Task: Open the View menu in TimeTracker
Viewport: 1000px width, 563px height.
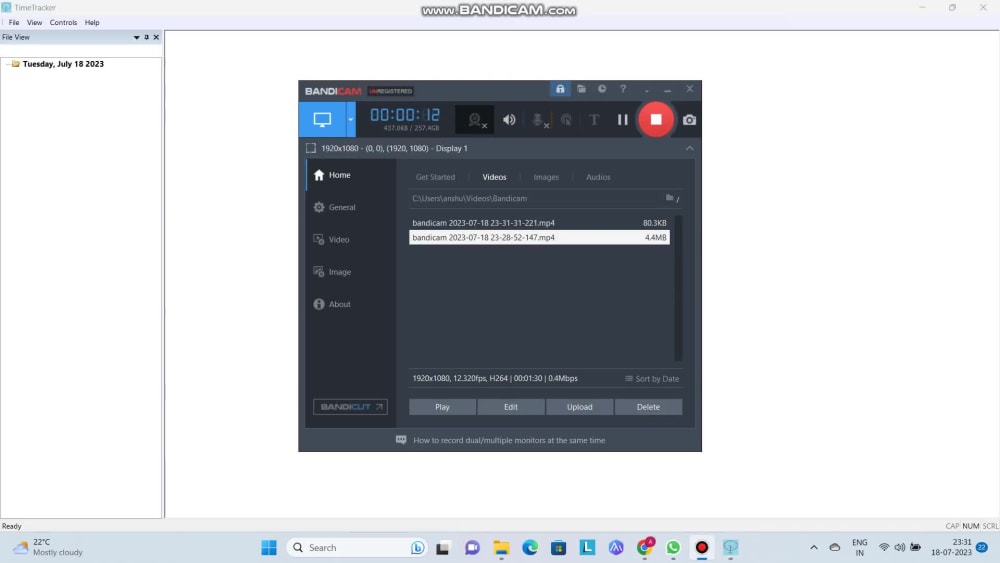Action: tap(34, 22)
